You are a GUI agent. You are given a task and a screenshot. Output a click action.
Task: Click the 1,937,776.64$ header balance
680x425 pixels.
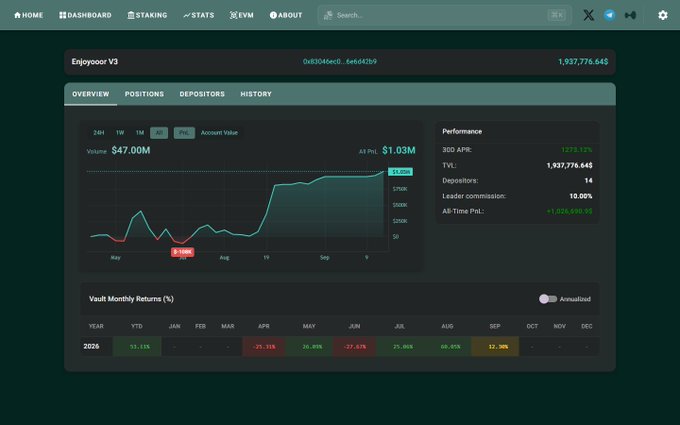pyautogui.click(x=583, y=62)
